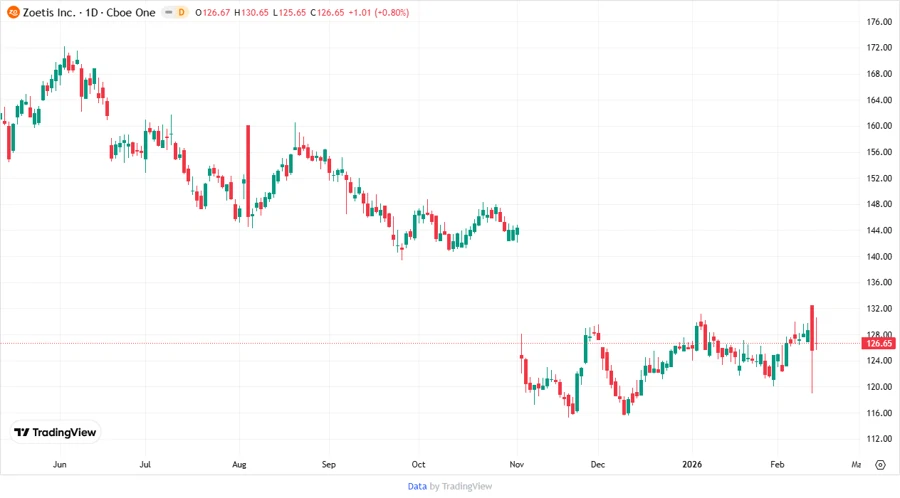Click the 116.00 price axis label

(x=879, y=413)
